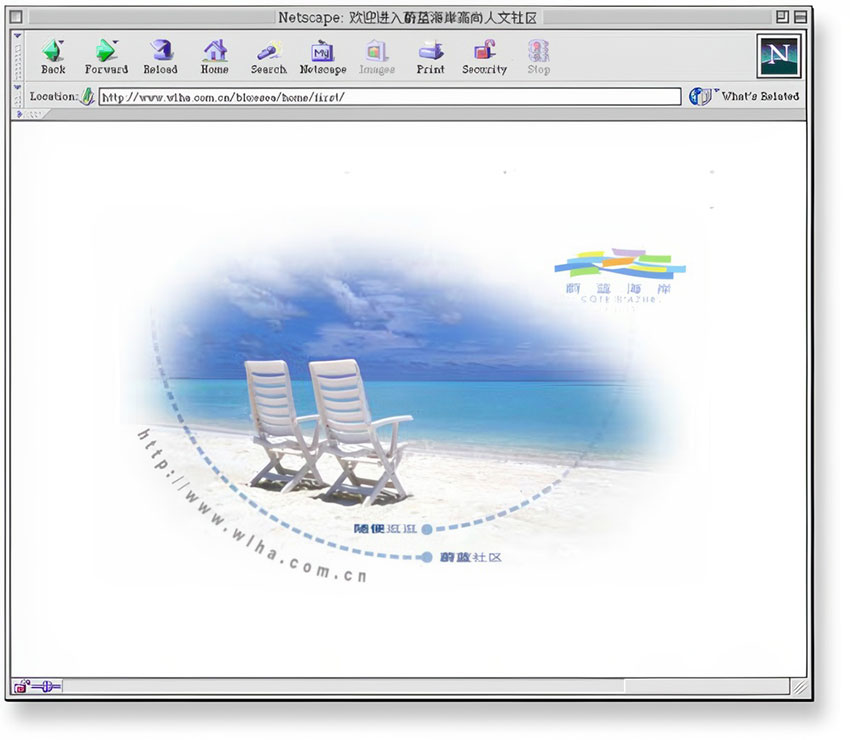Image resolution: width=850 pixels, height=740 pixels.
Task: Reload the current page
Action: tap(160, 56)
